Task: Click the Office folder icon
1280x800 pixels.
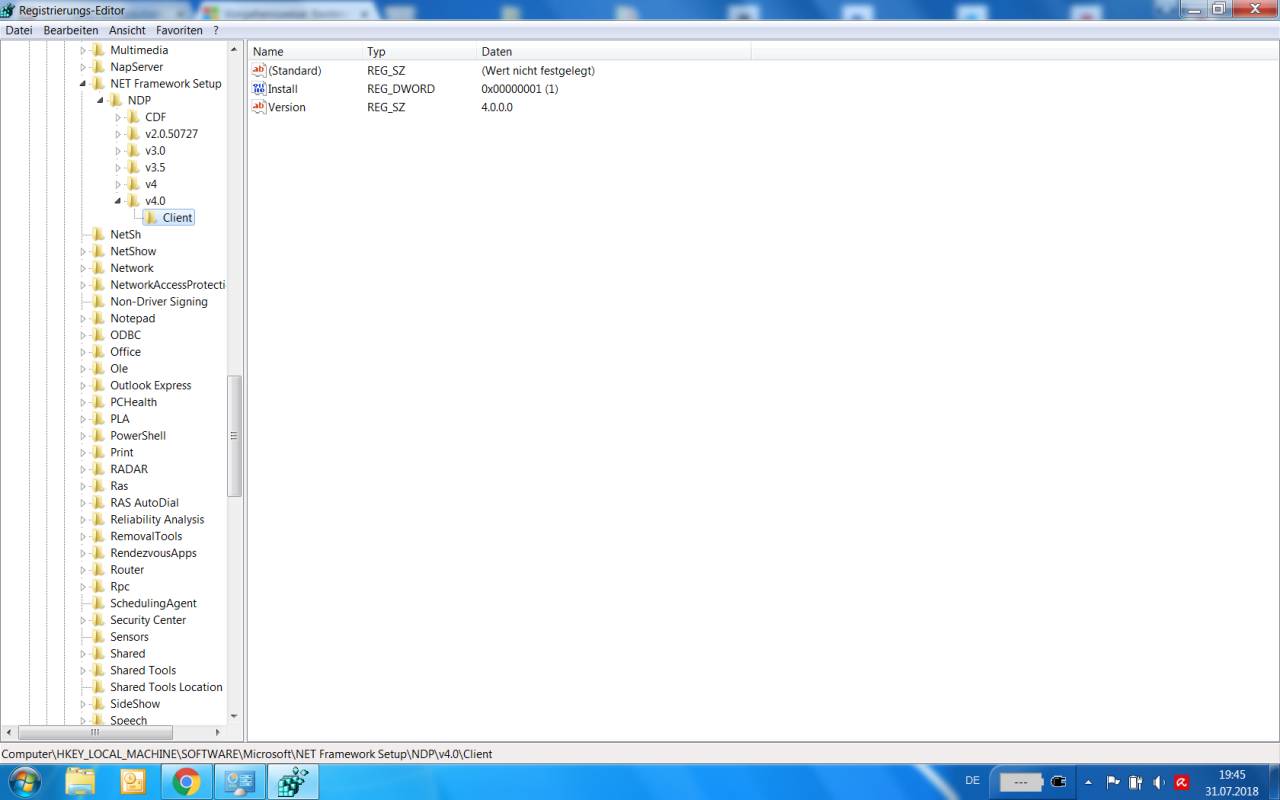Action: (x=98, y=352)
